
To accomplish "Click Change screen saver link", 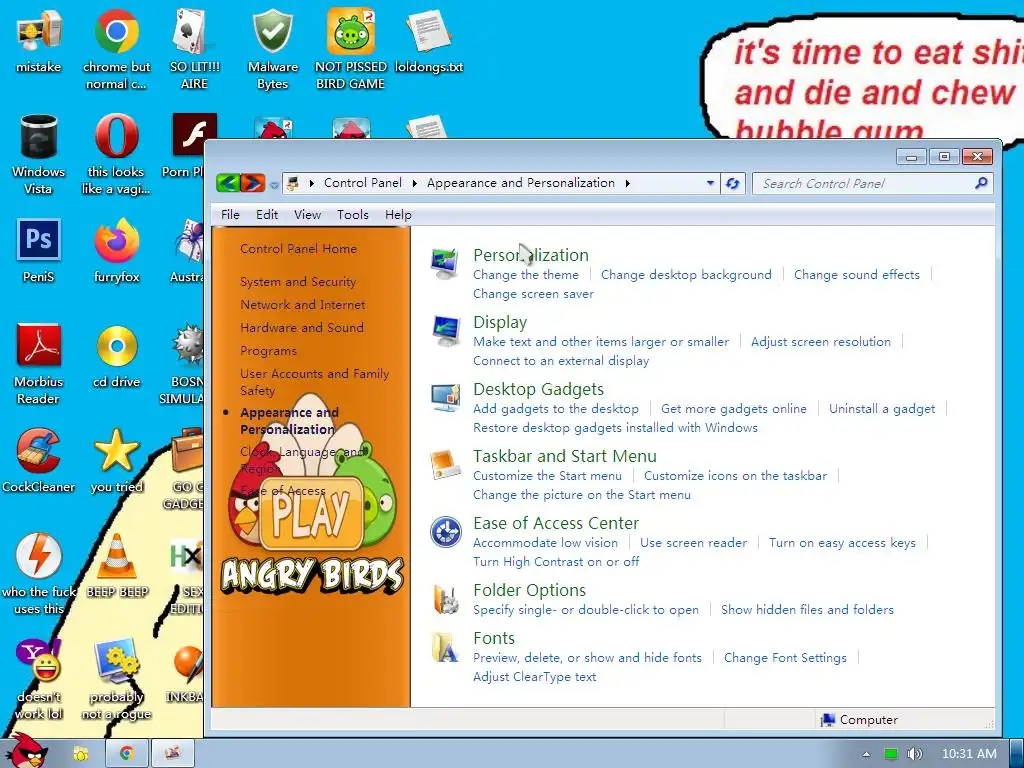I will [x=533, y=294].
